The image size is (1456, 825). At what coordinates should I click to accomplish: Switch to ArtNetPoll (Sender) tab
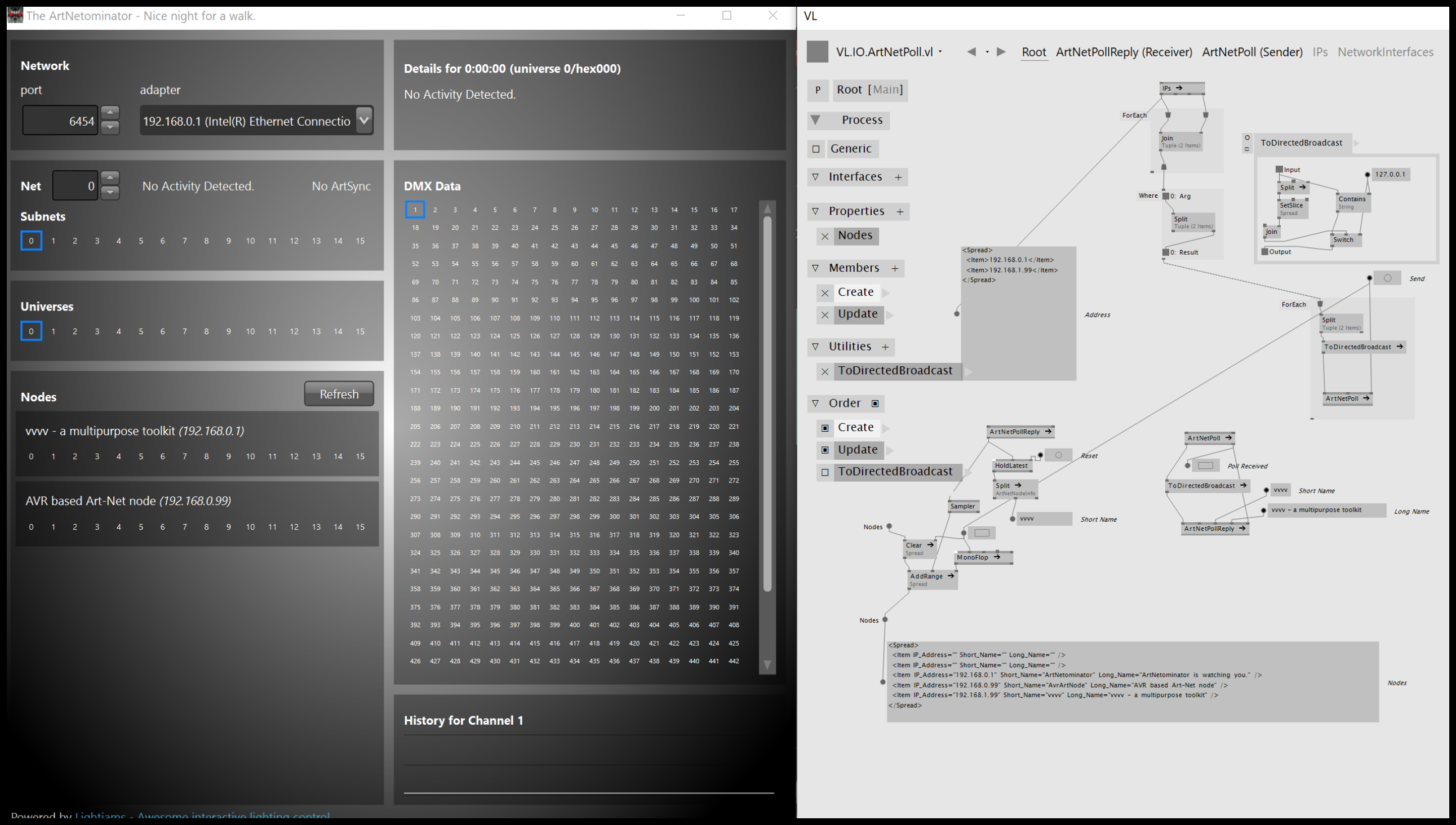click(x=1252, y=52)
